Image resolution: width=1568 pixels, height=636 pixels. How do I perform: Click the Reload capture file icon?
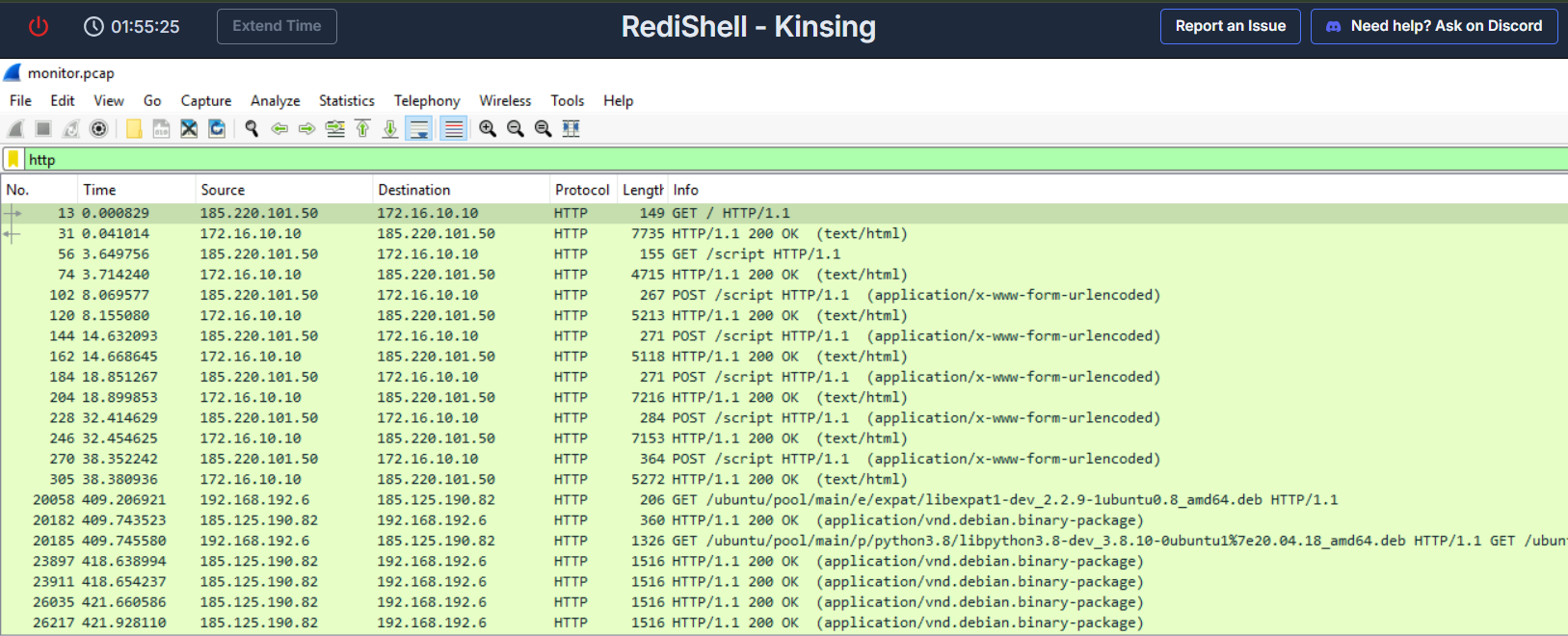(217, 128)
